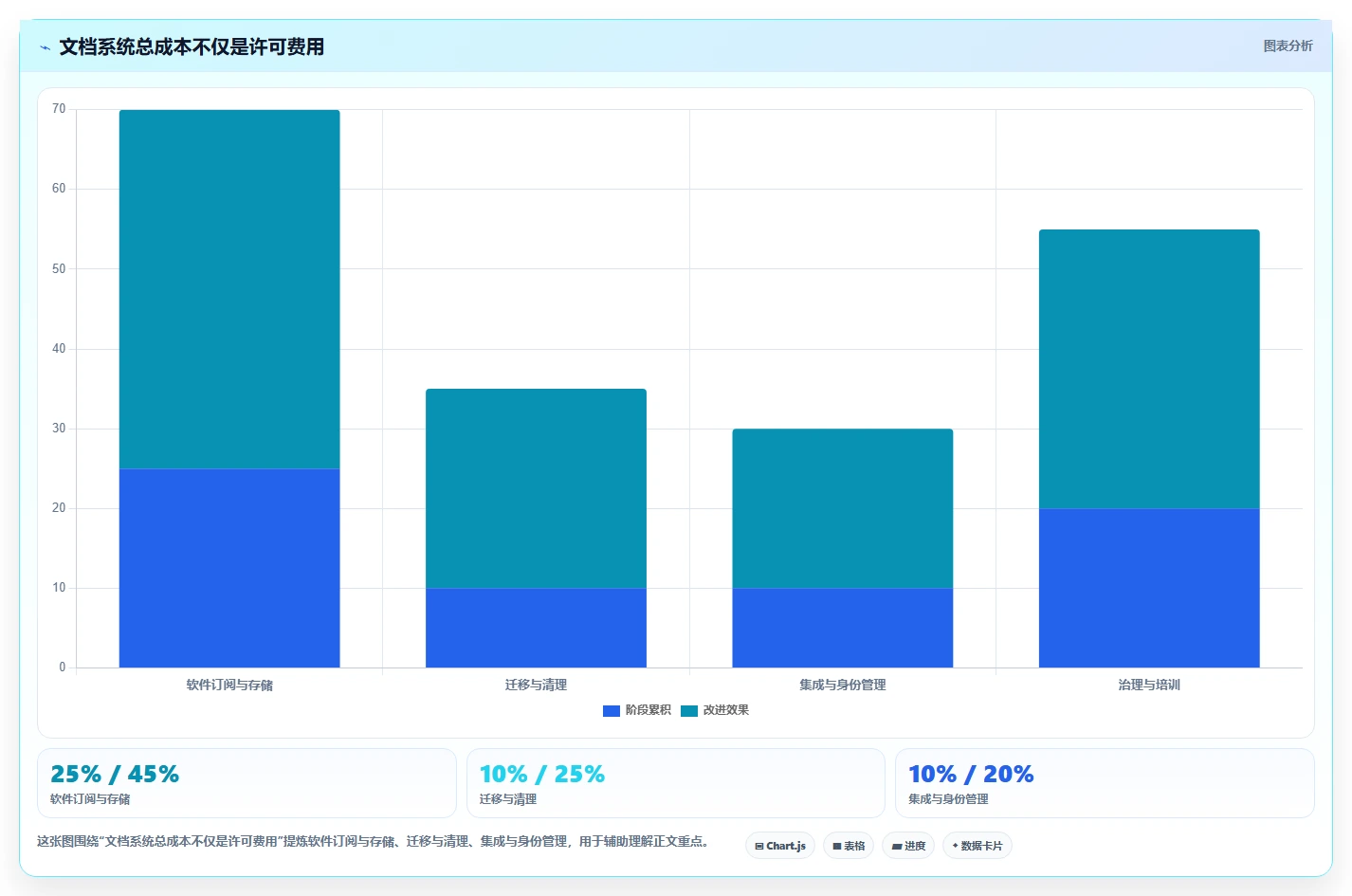Click the 图表分析 label in the header
Image resolution: width=1352 pixels, height=896 pixels.
(x=1288, y=46)
